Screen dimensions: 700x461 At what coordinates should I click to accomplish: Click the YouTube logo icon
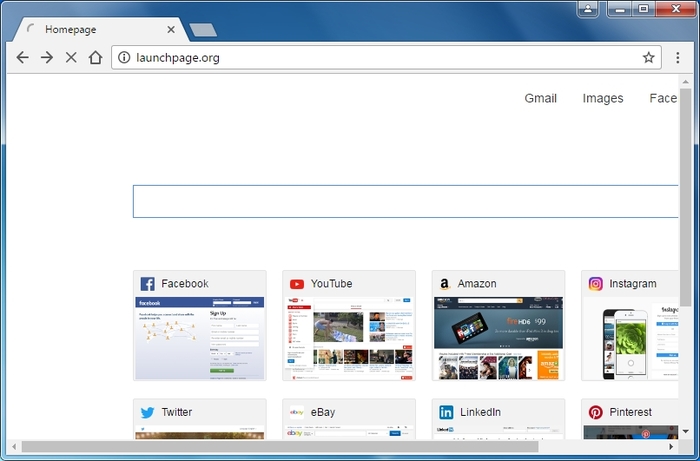point(296,284)
